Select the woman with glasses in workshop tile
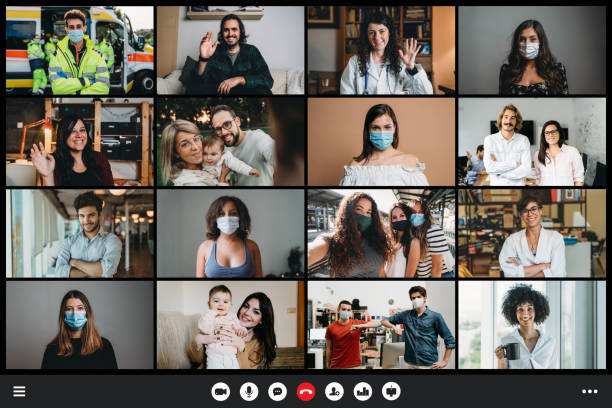 click(x=532, y=233)
